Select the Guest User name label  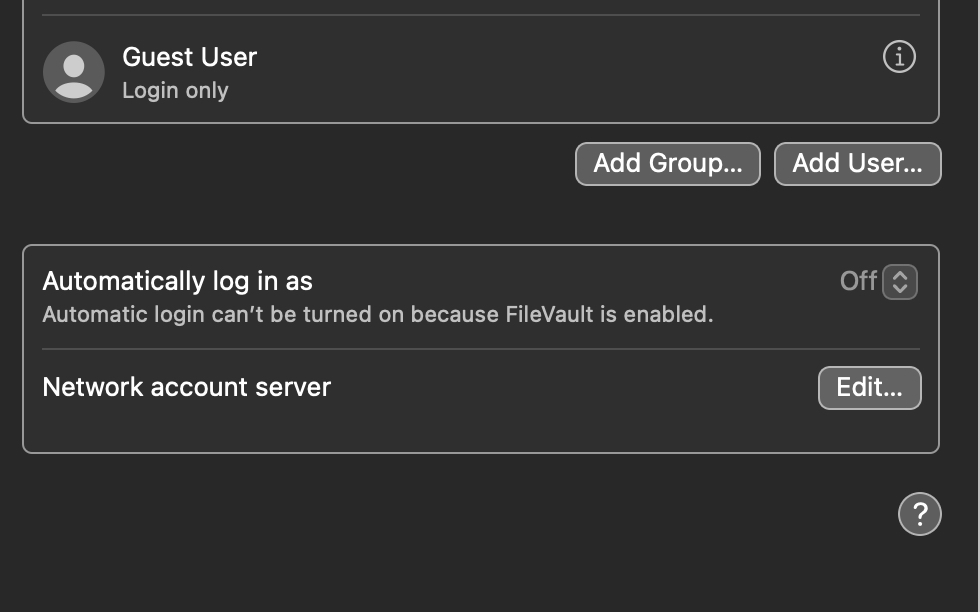[x=189, y=57]
